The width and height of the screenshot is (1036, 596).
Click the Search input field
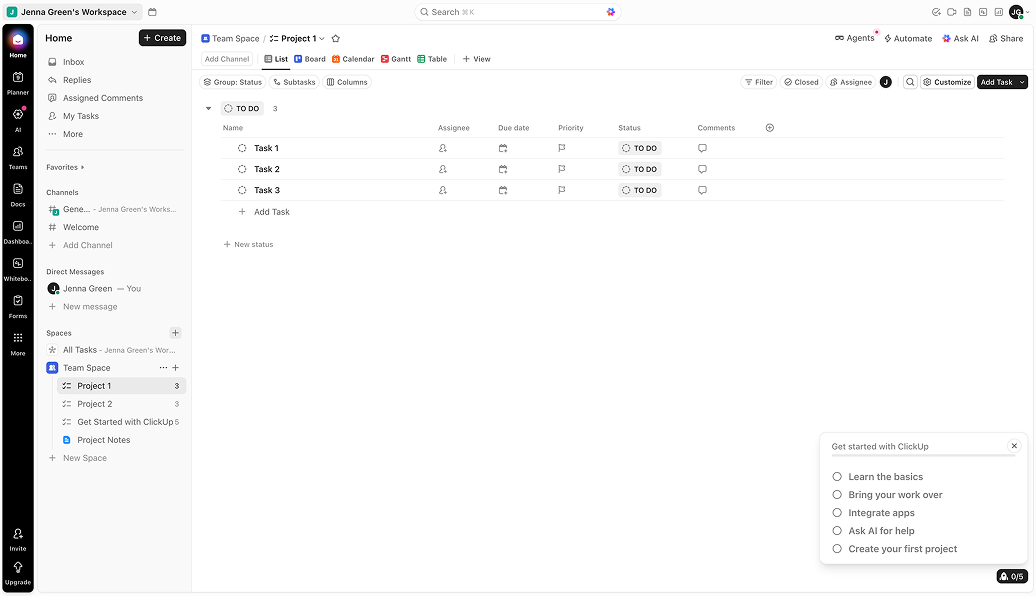[x=517, y=12]
